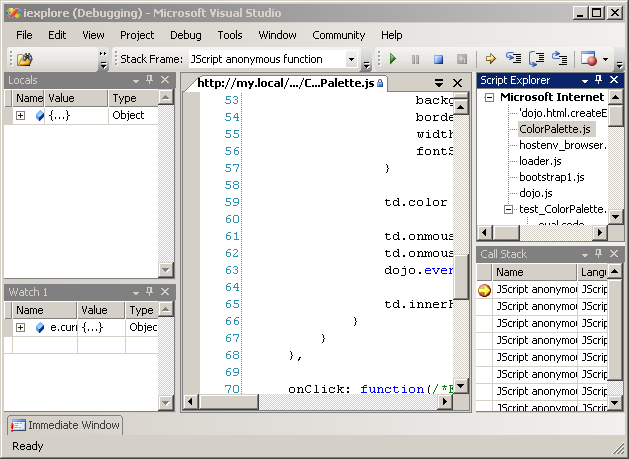This screenshot has height=459, width=629.
Task: Close the Watch 1 panel
Action: point(165,292)
